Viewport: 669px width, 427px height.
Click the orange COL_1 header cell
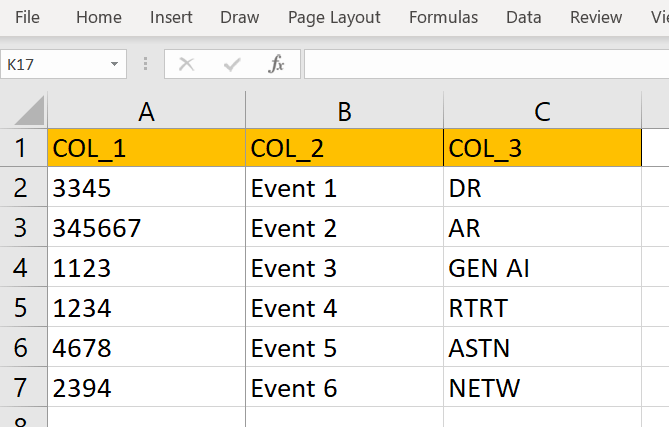(x=146, y=149)
